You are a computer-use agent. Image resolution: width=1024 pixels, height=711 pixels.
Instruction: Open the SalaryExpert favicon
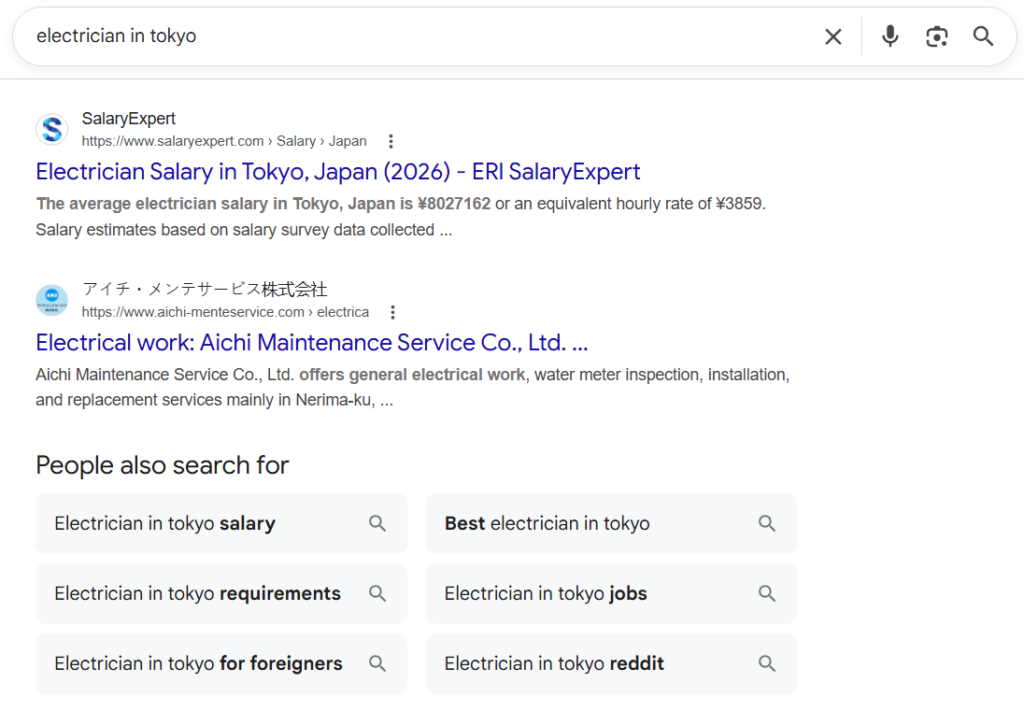[x=52, y=129]
